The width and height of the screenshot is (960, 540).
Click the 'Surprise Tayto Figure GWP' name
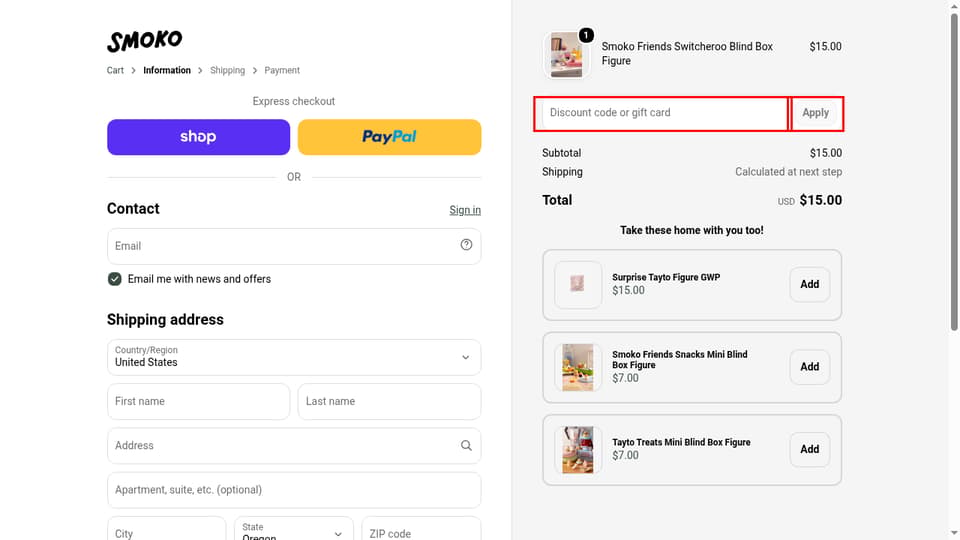click(666, 277)
